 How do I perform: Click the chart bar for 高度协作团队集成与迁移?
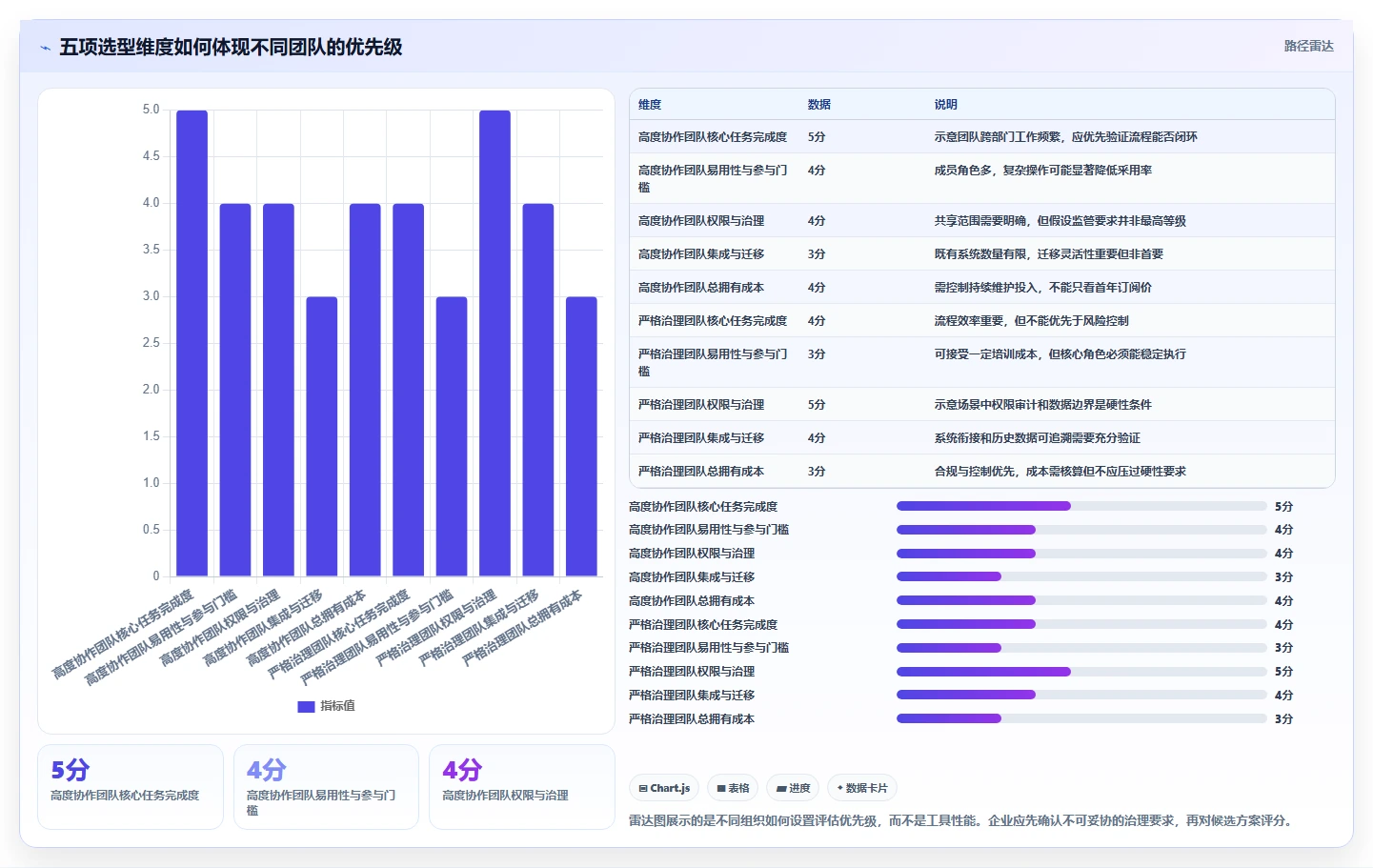click(322, 436)
